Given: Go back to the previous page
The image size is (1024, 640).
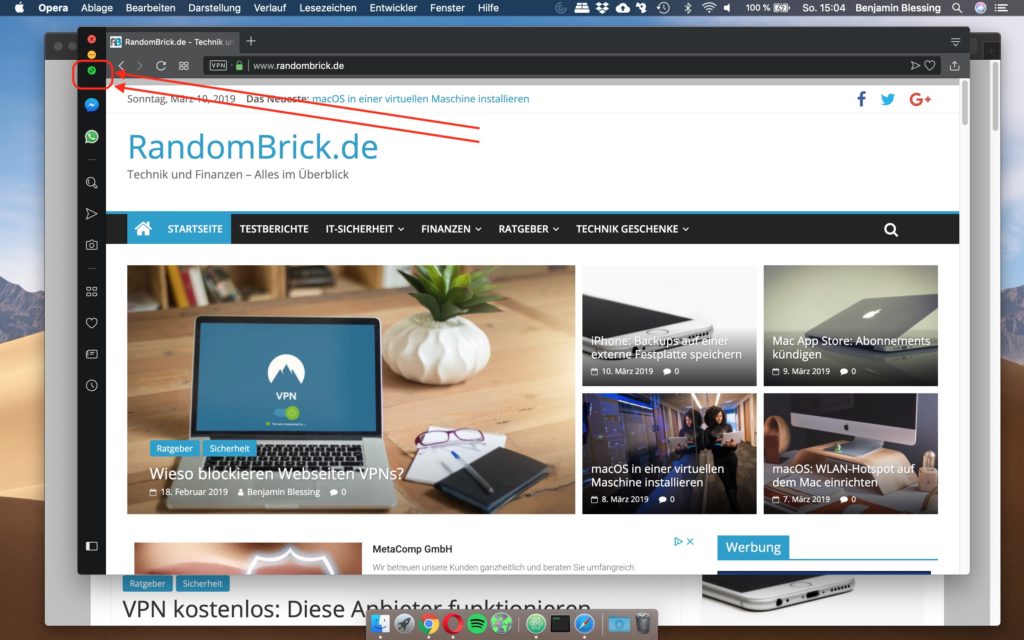Looking at the screenshot, I should coord(121,65).
